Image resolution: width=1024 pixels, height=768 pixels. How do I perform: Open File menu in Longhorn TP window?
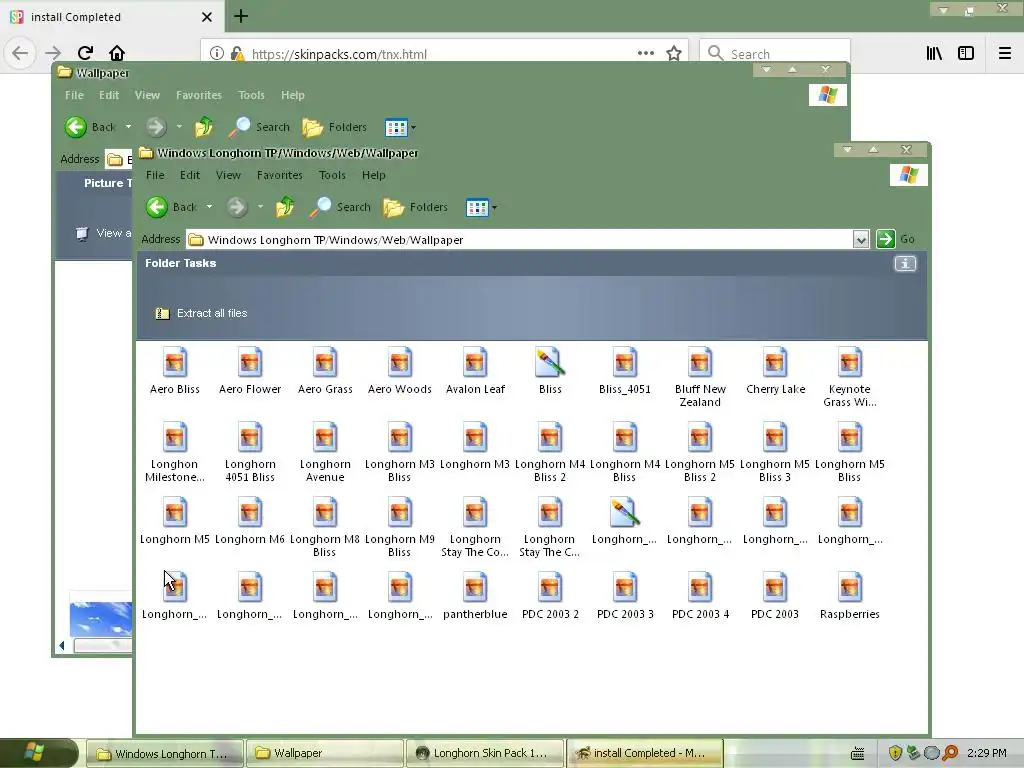(x=155, y=175)
